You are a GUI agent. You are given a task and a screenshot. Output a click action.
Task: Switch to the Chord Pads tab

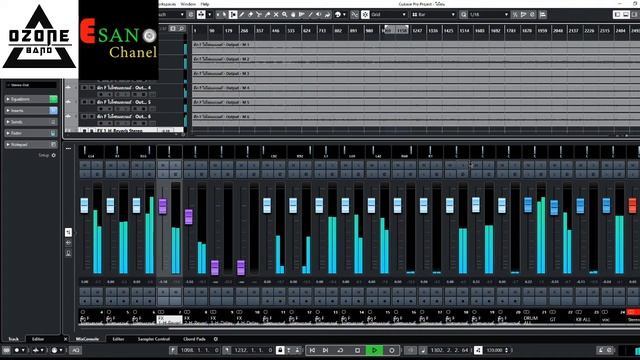coord(194,339)
